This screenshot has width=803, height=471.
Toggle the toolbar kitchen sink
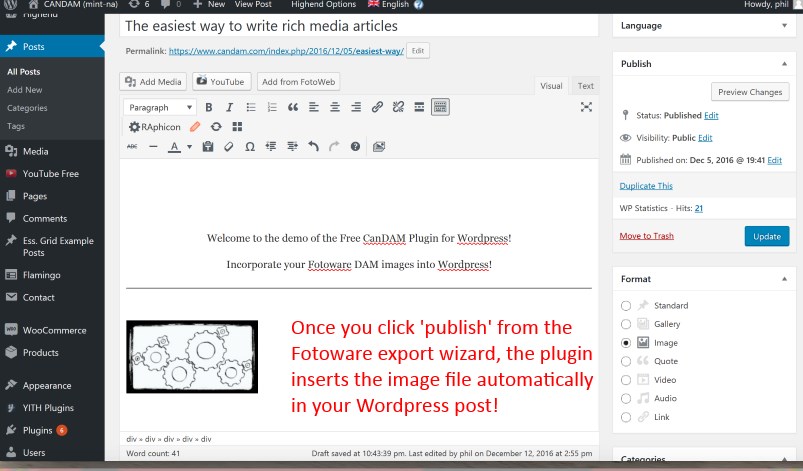(440, 107)
